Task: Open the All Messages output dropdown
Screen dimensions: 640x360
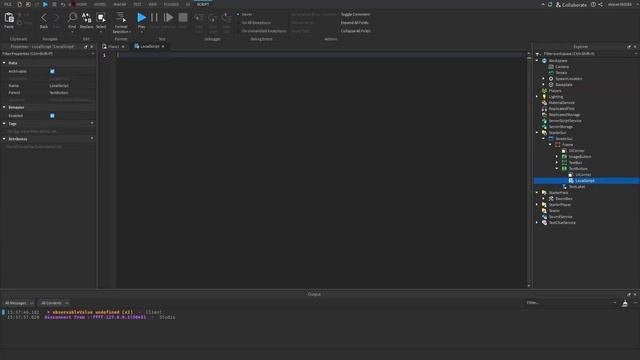Action: point(19,303)
